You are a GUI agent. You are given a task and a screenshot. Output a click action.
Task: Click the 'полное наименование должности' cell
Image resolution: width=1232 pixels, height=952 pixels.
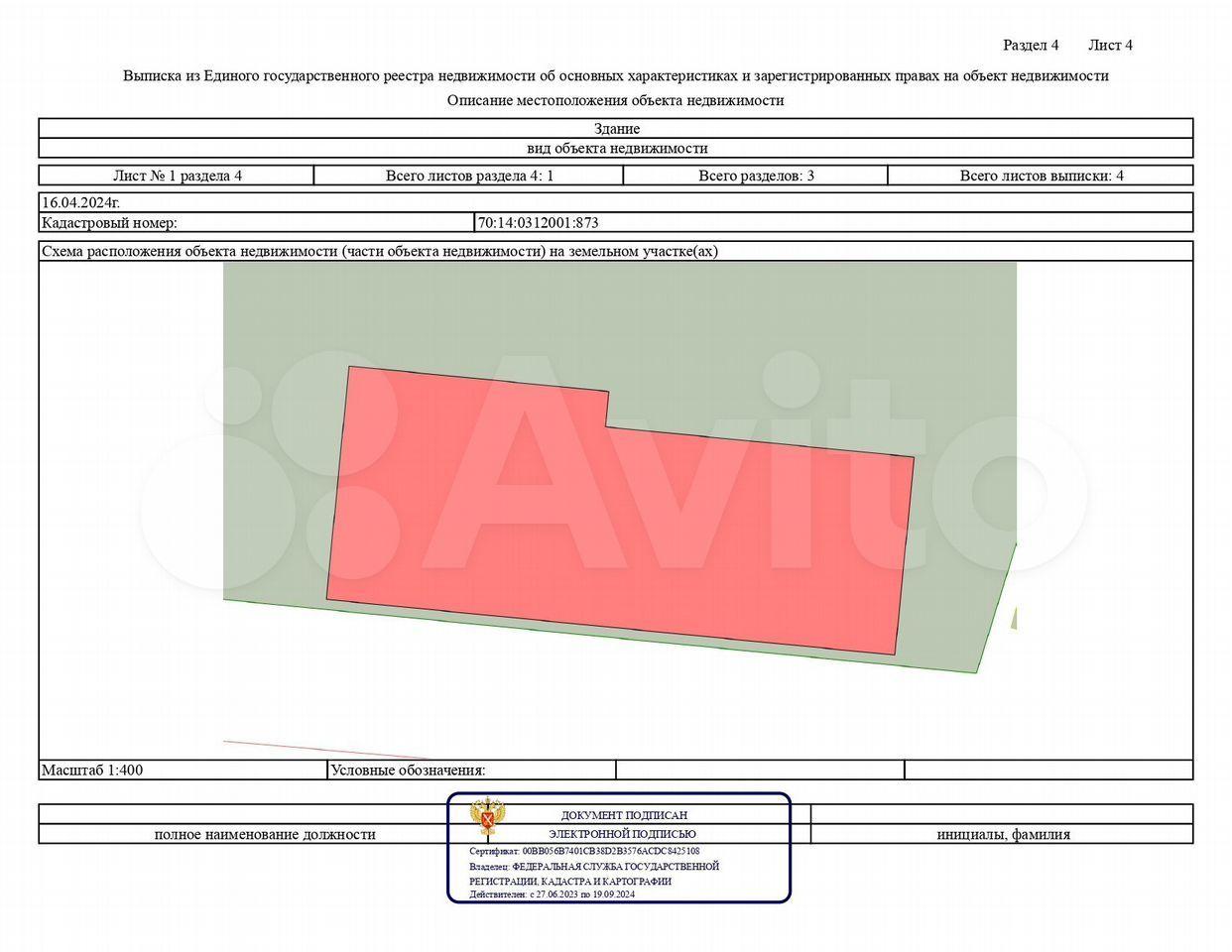coord(265,835)
